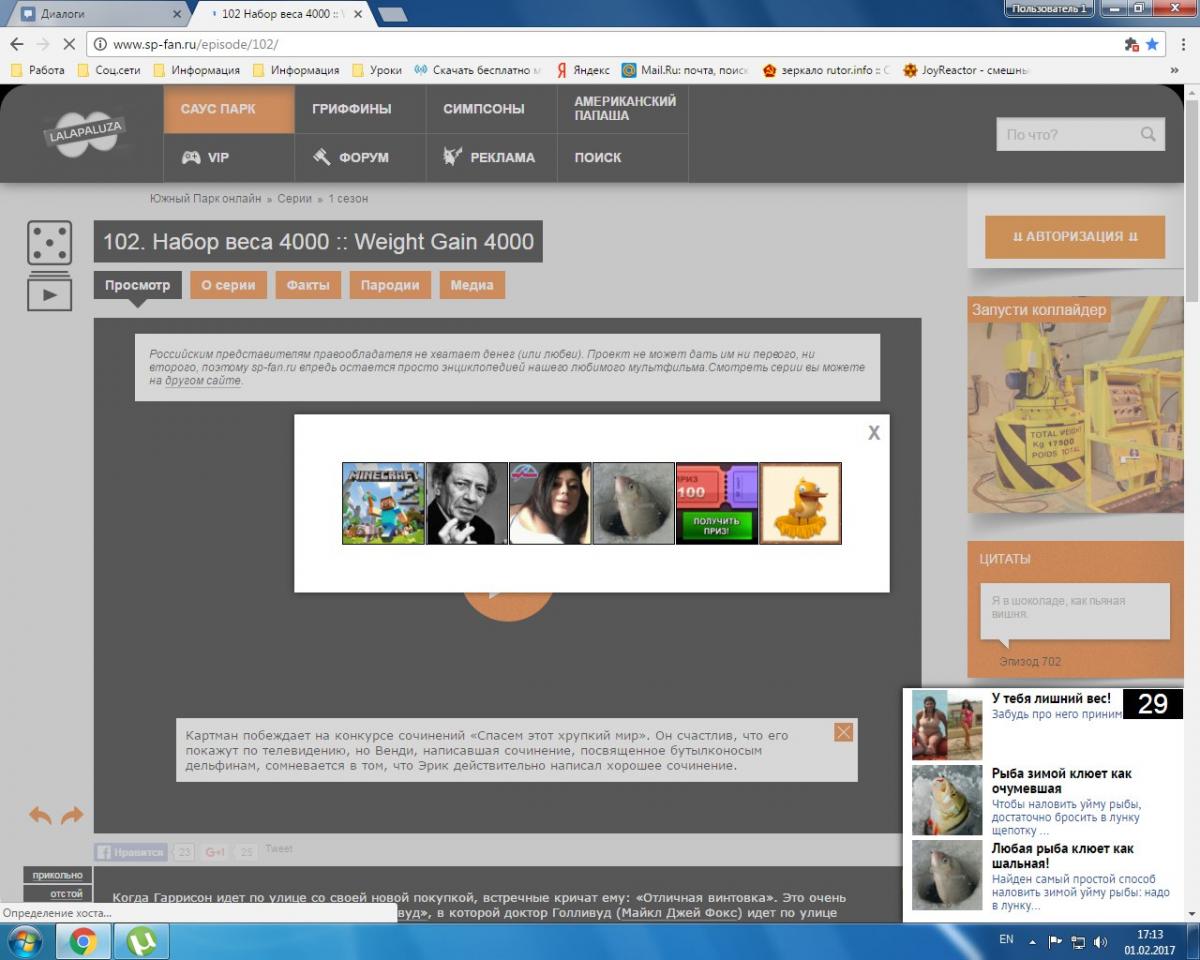Click the Facebook 'Нравится' like button
The height and width of the screenshot is (960, 1200).
131,852
